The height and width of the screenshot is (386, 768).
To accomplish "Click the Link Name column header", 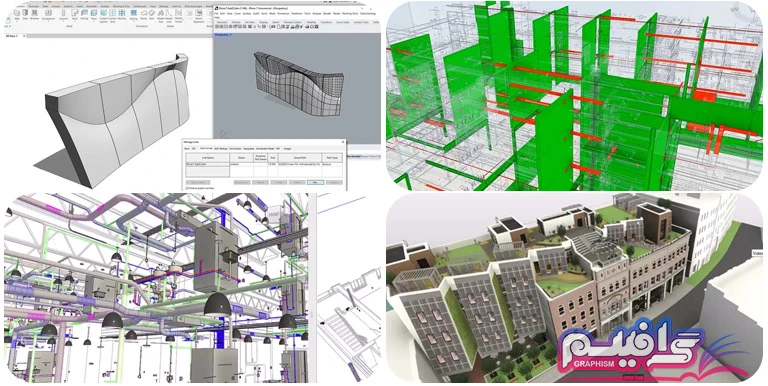I will tap(208, 158).
